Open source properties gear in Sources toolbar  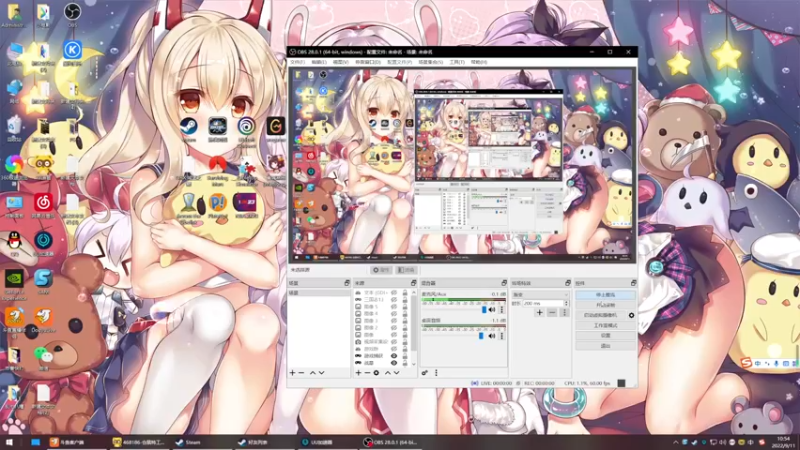pyautogui.click(x=376, y=373)
